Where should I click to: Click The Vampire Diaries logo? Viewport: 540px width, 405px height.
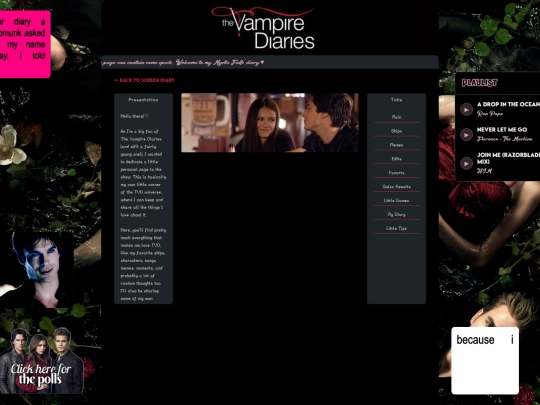click(x=263, y=28)
